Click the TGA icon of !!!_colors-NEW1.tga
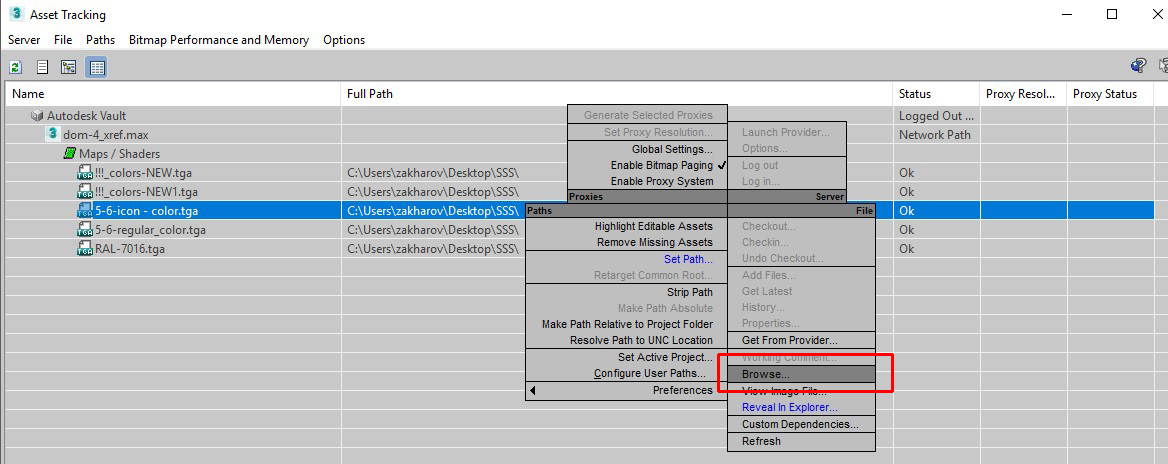Viewport: 1168px width, 464px height. coord(85,191)
